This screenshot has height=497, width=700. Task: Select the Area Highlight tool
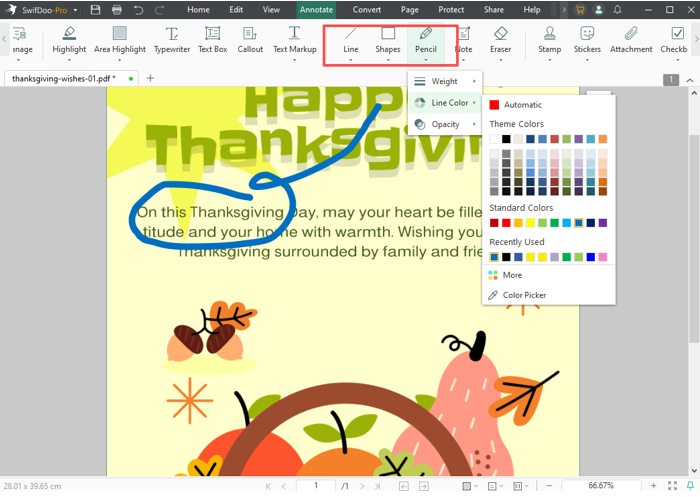coord(120,40)
